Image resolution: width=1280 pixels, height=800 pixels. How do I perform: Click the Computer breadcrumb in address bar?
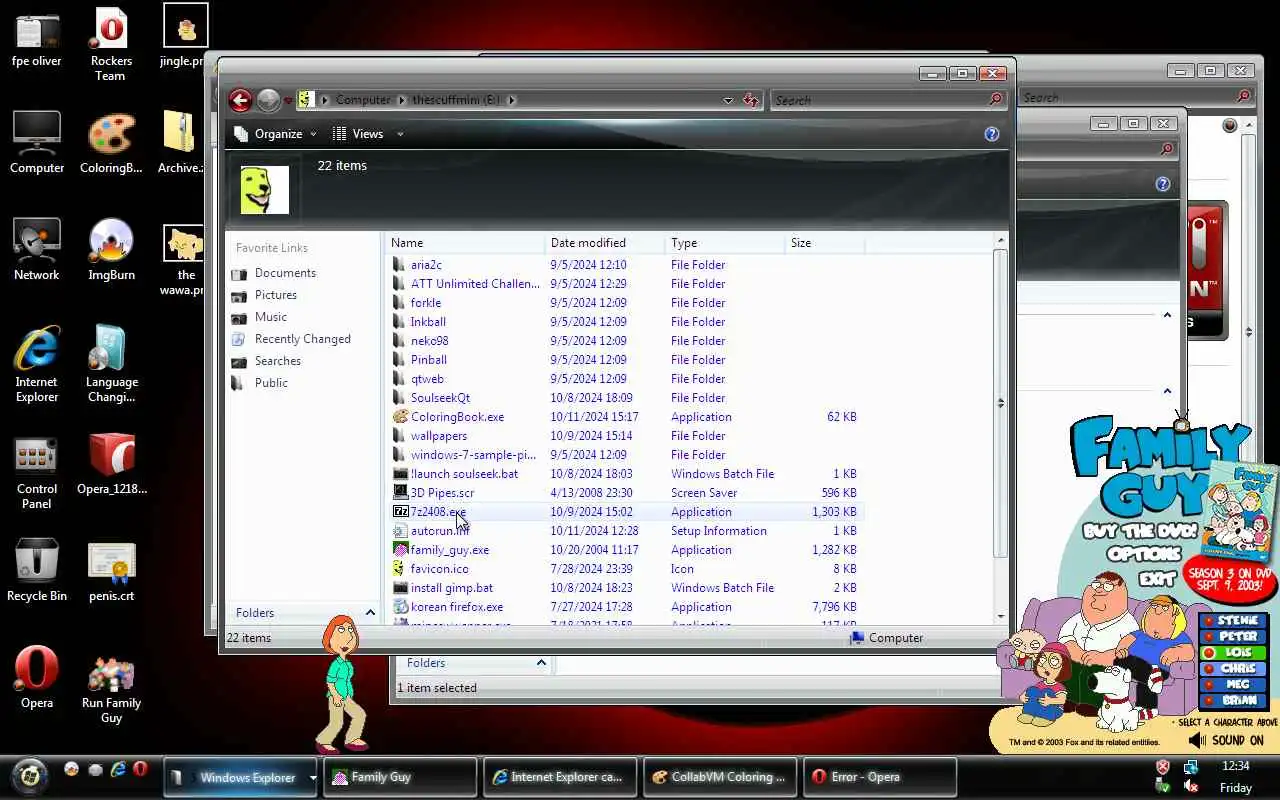[x=363, y=100]
